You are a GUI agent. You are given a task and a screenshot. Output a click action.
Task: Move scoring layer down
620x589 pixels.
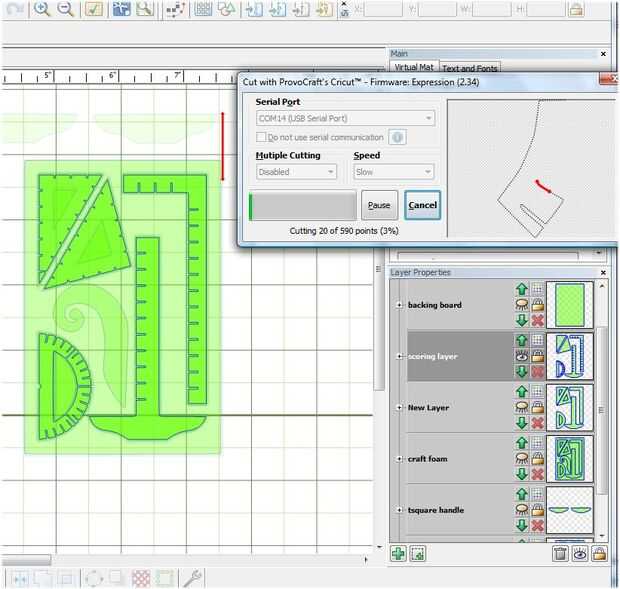click(x=522, y=372)
